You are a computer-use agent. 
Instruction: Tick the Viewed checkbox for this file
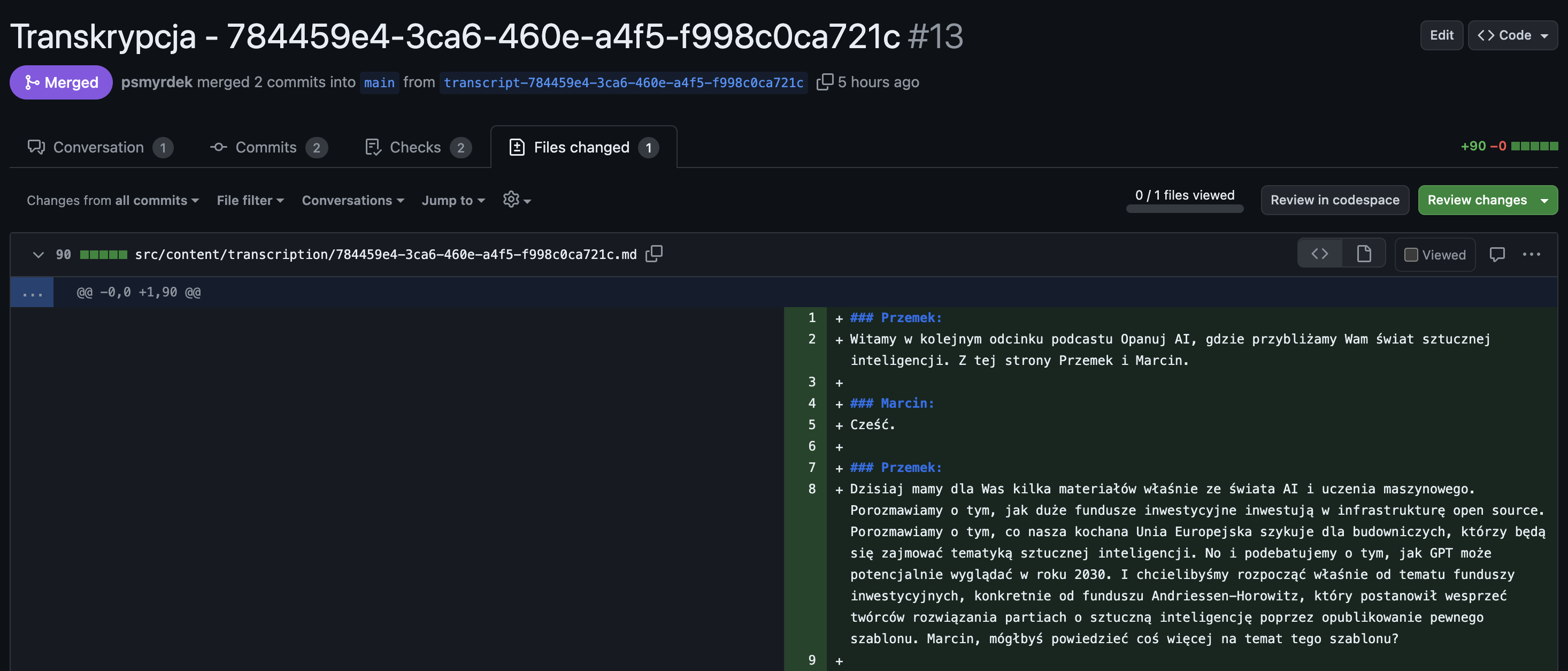1410,255
